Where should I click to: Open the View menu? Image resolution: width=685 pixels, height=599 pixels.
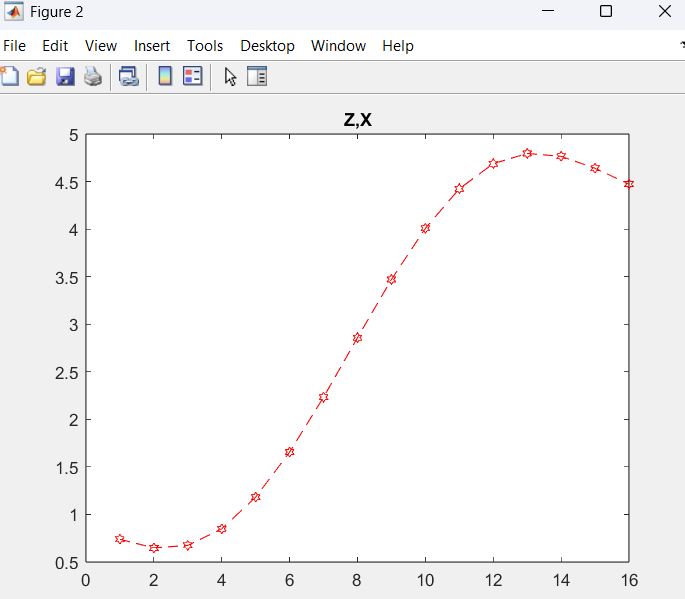pos(101,46)
